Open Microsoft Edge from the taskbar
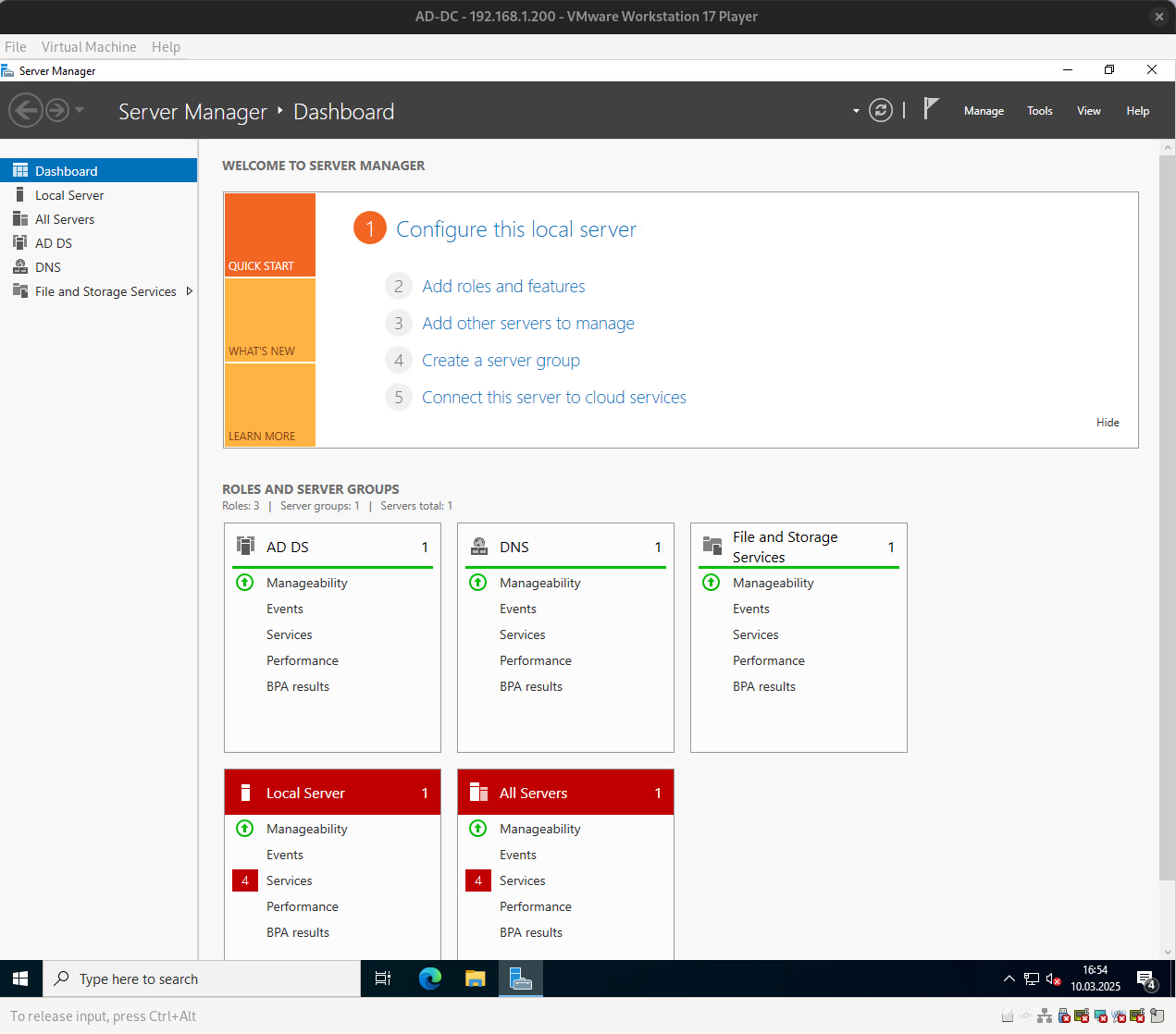Screen dimensions: 1176x1034 [430, 979]
